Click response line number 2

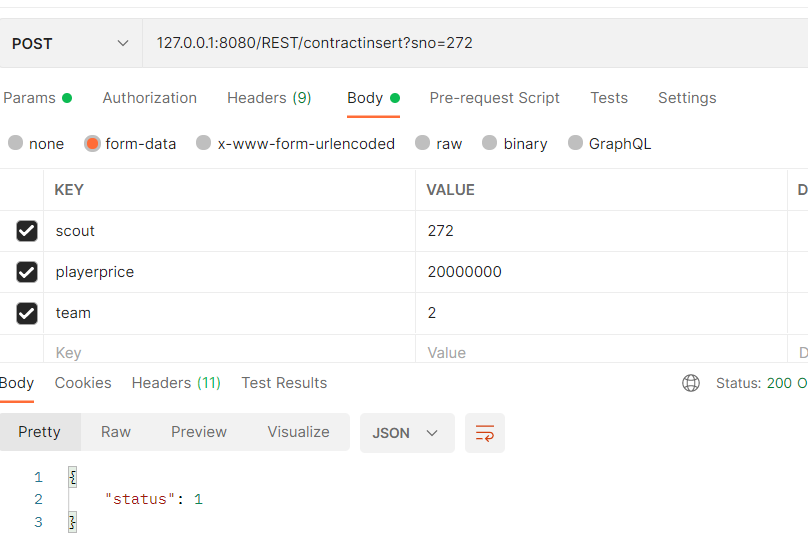[x=38, y=499]
